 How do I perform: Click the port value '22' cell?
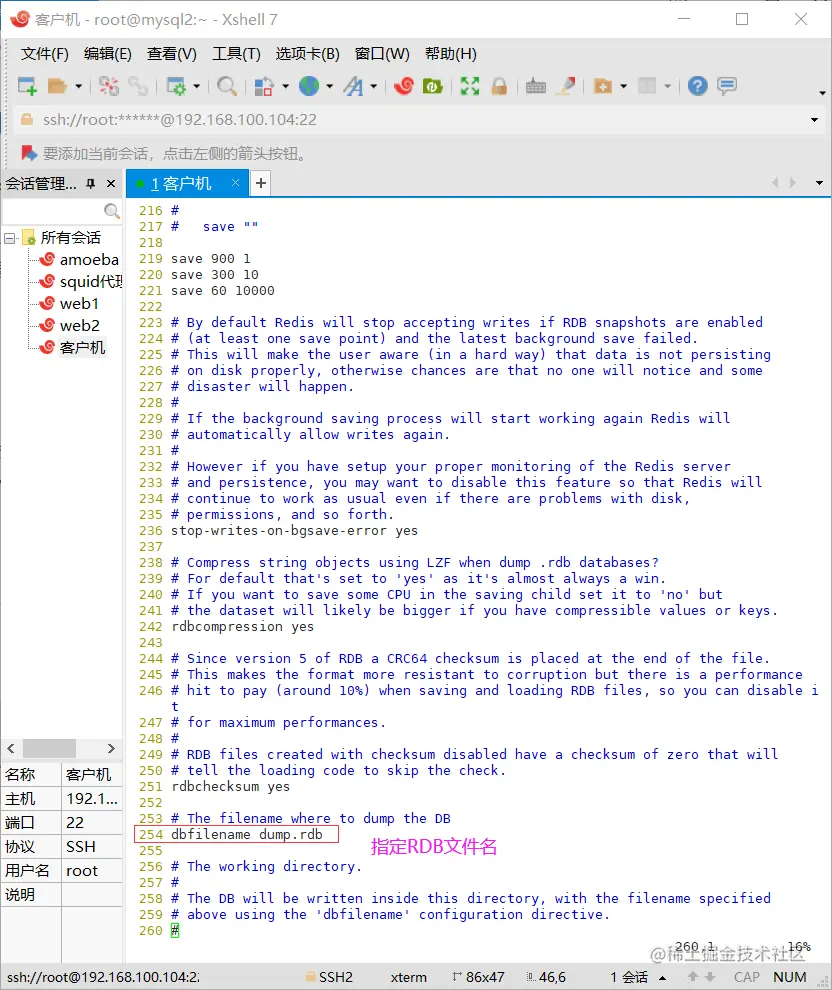click(92, 823)
